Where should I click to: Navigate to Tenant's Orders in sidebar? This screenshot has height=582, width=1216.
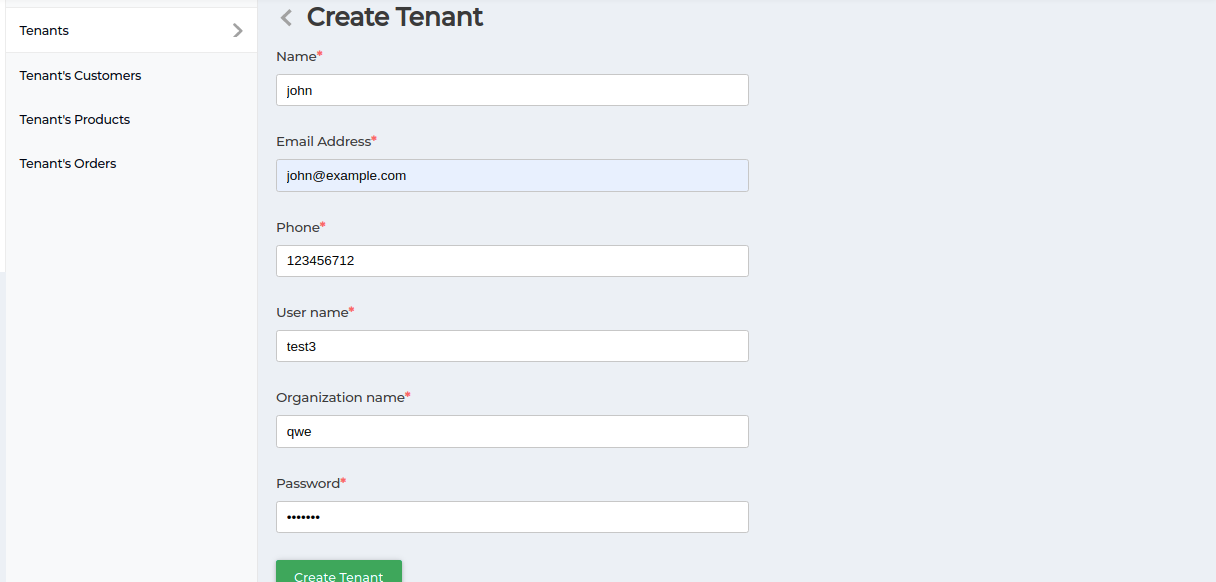coord(68,163)
